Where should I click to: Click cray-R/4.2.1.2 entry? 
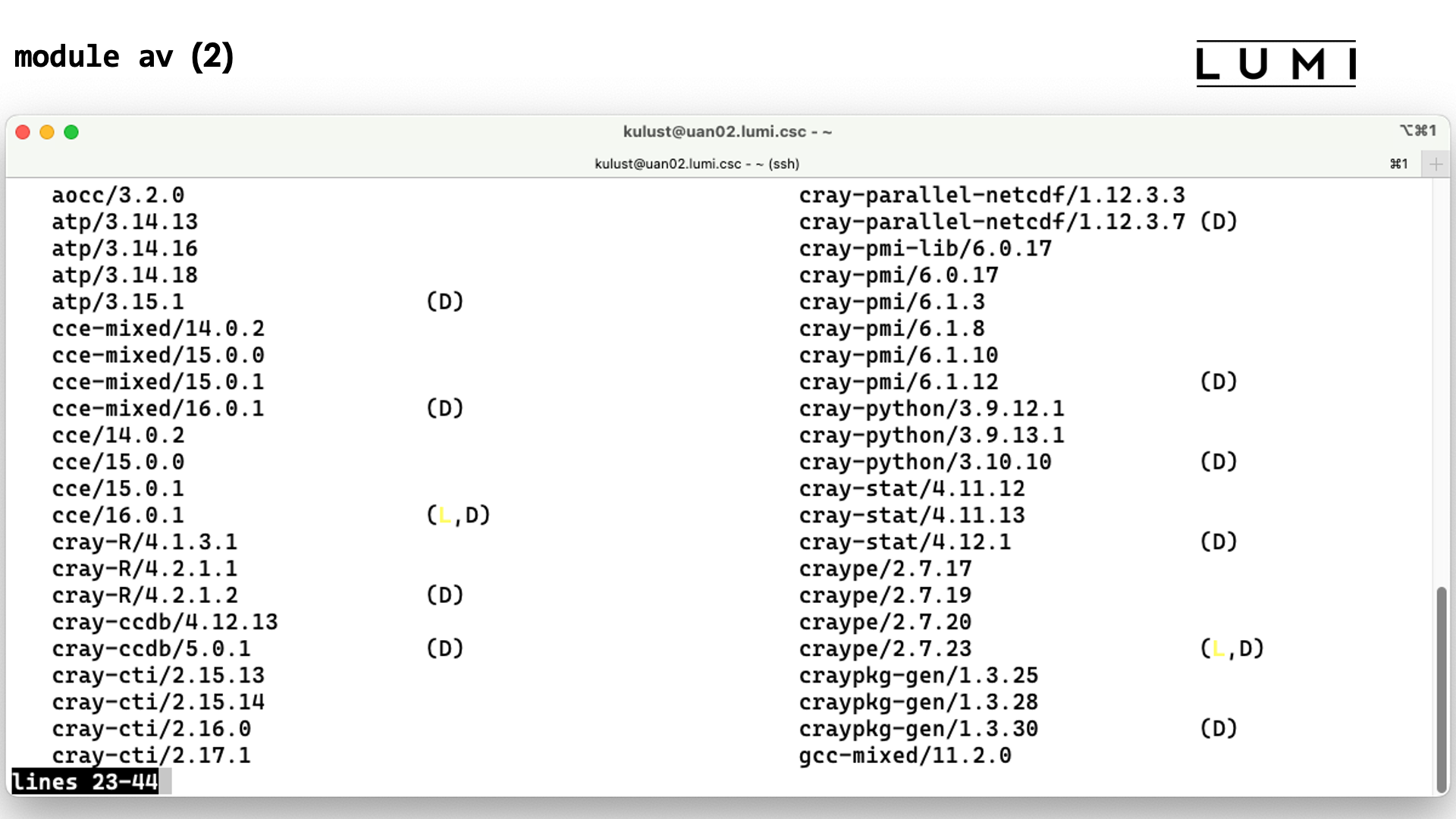(x=145, y=595)
